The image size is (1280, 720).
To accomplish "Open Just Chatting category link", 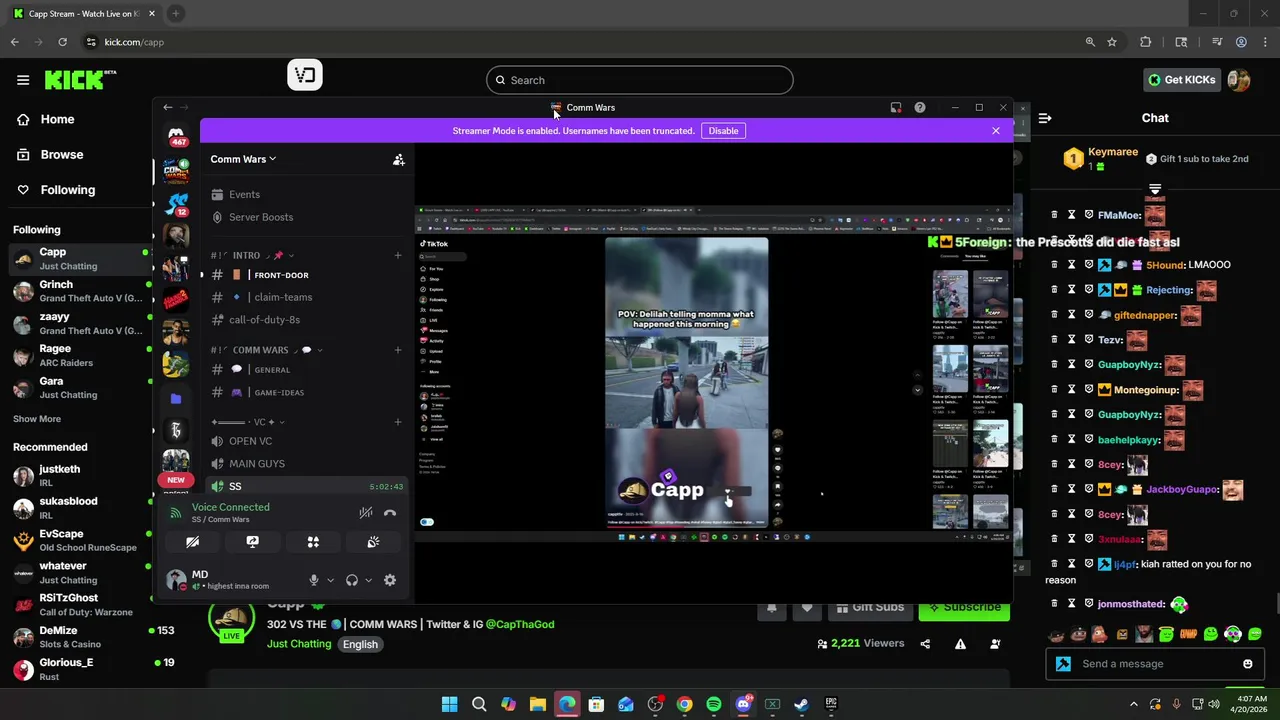I will (x=299, y=644).
